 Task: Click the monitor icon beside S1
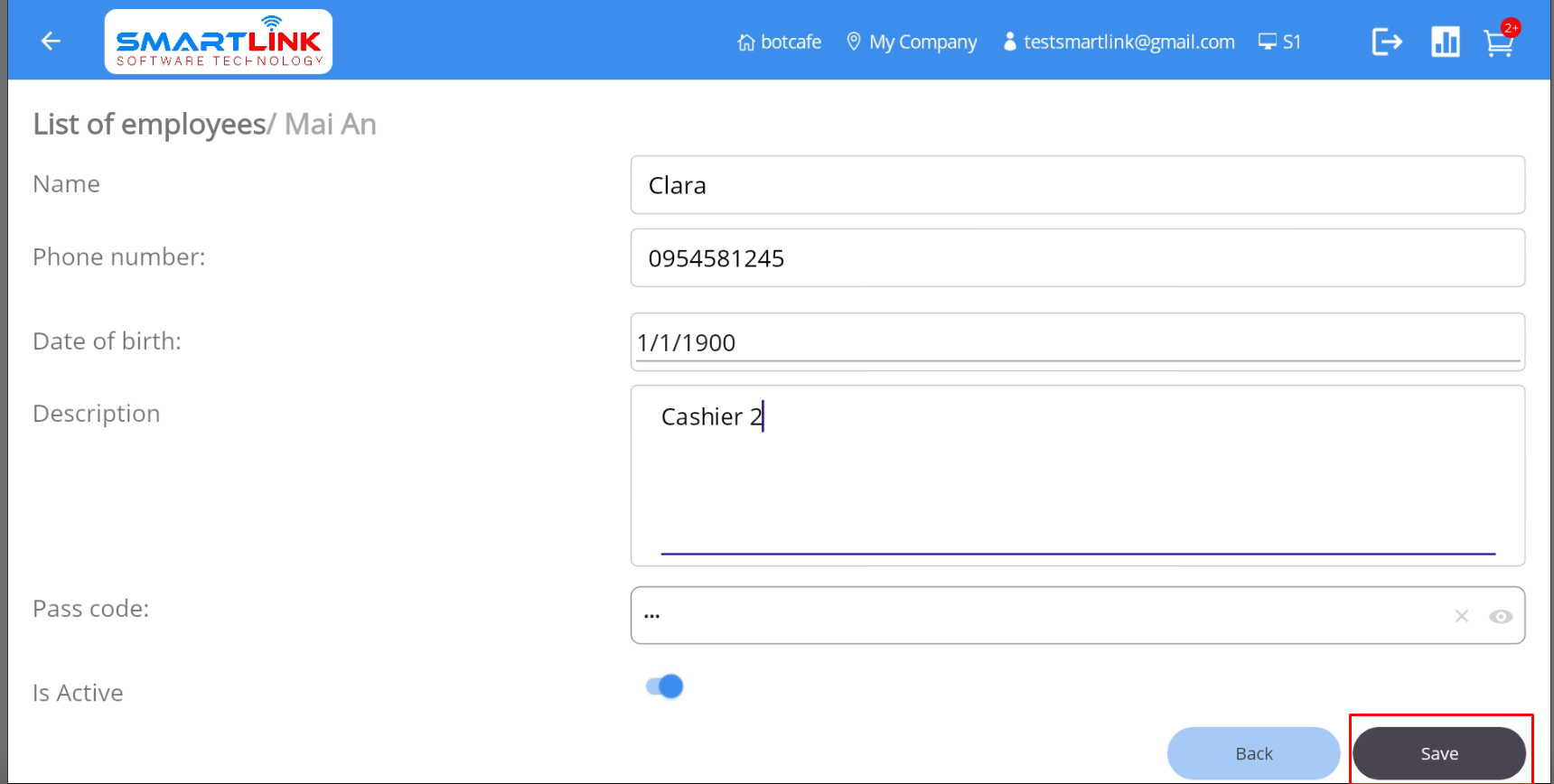coord(1268,42)
